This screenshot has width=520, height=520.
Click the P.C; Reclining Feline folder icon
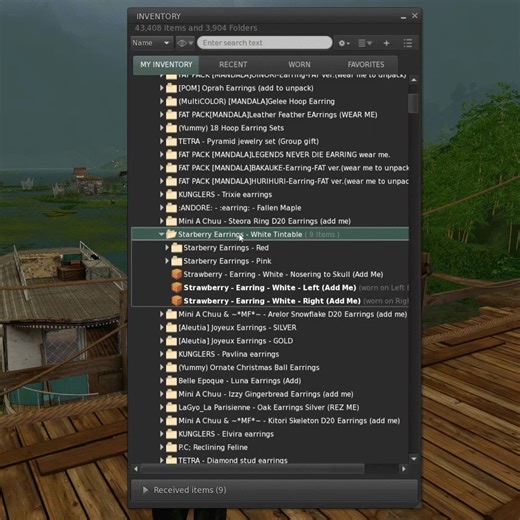point(171,447)
